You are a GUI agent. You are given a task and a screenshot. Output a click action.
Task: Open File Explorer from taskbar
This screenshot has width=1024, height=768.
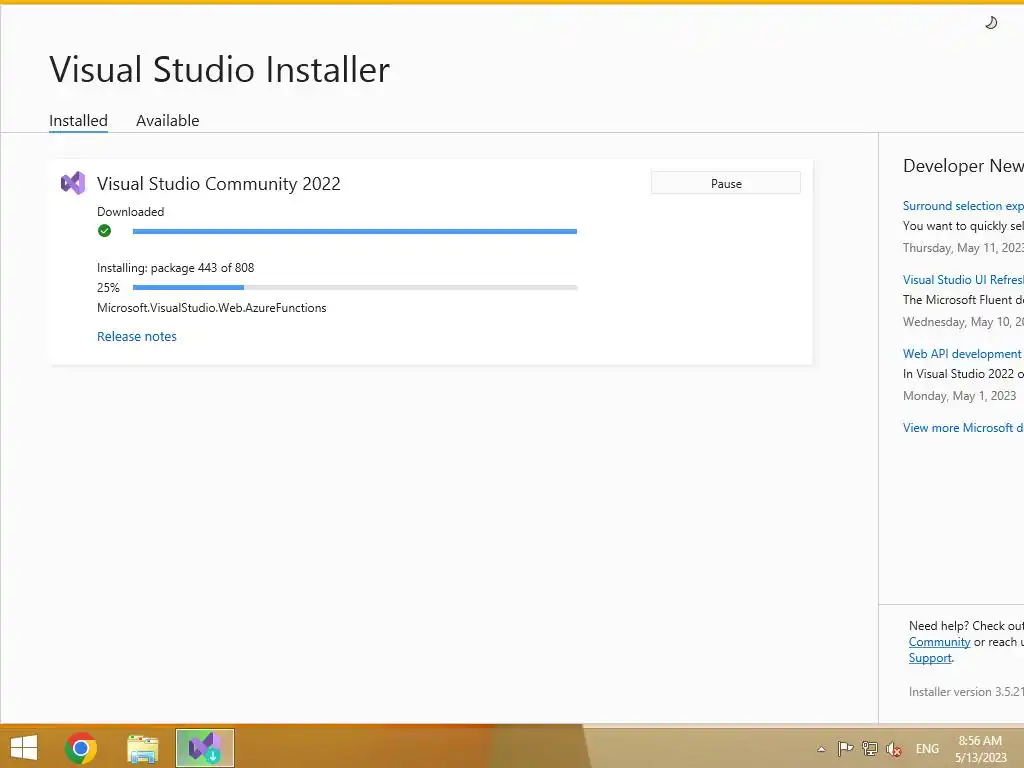pyautogui.click(x=142, y=748)
